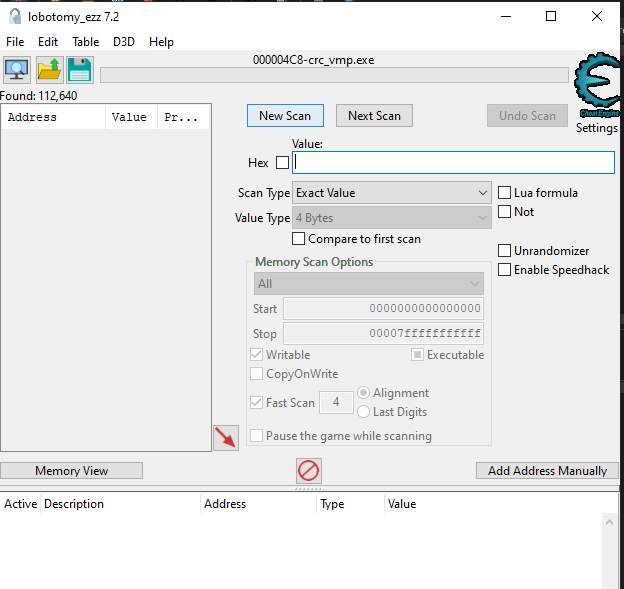Enable Pause the game while scanning
The image size is (624, 589).
[256, 436]
